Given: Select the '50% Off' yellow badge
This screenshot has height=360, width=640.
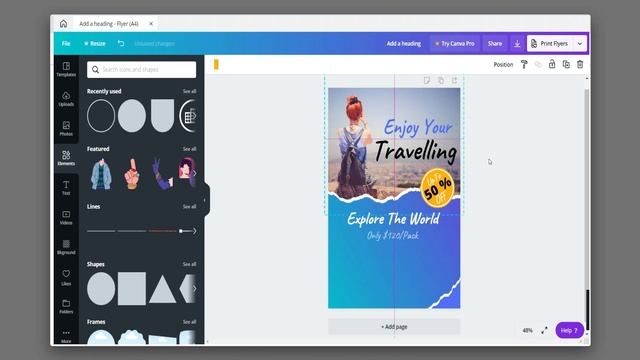Looking at the screenshot, I should 437,189.
